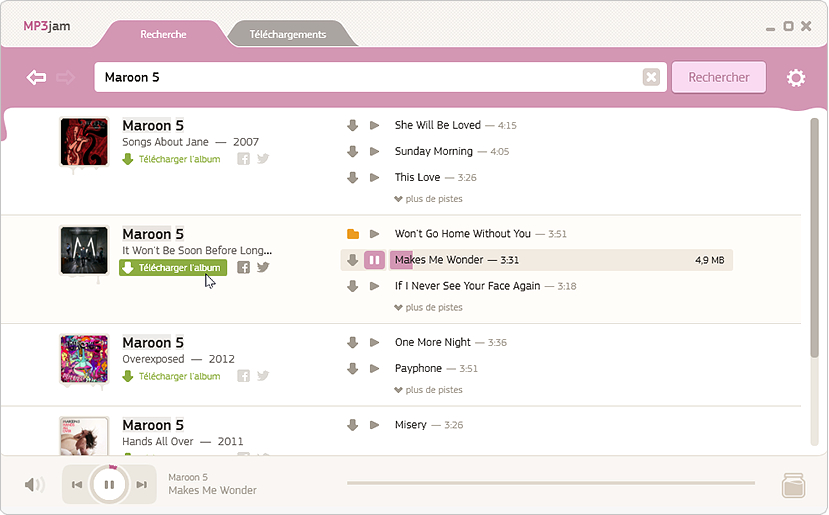Screen dimensions: 829x515
Task: Open It Won't Be Soon Before Long cover
Action: click(x=84, y=251)
